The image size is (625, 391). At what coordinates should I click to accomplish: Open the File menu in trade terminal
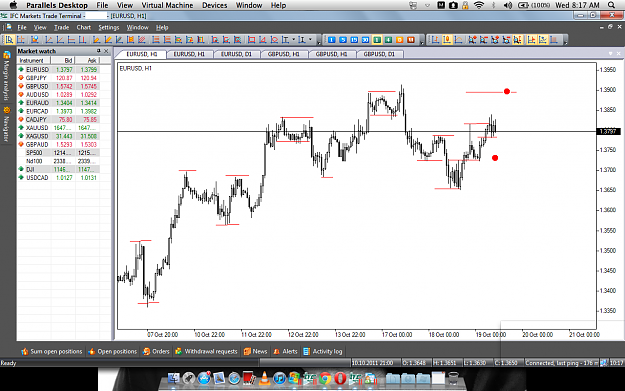tap(22, 28)
